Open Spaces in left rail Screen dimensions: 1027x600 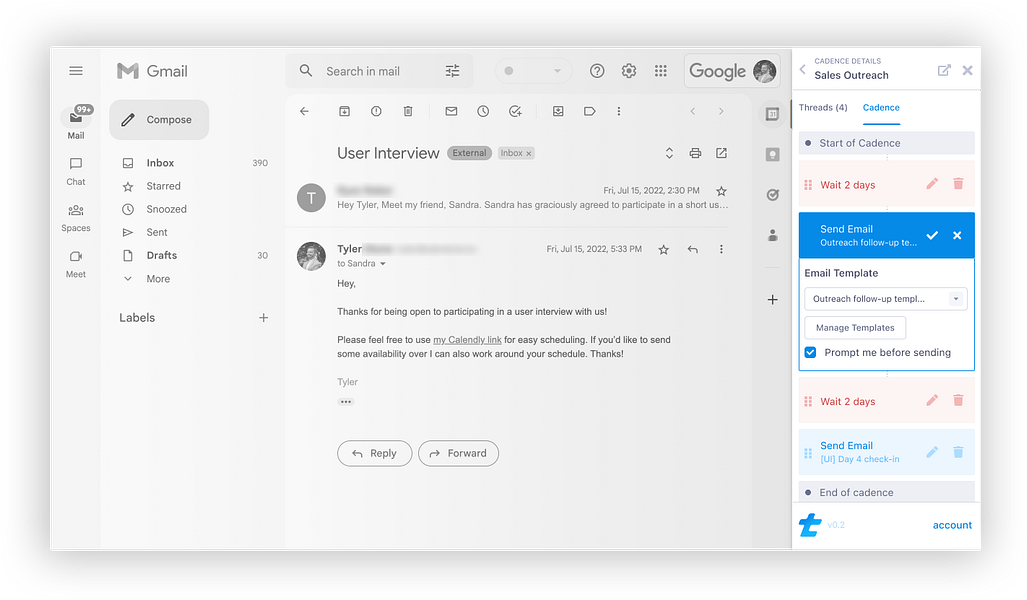point(76,217)
